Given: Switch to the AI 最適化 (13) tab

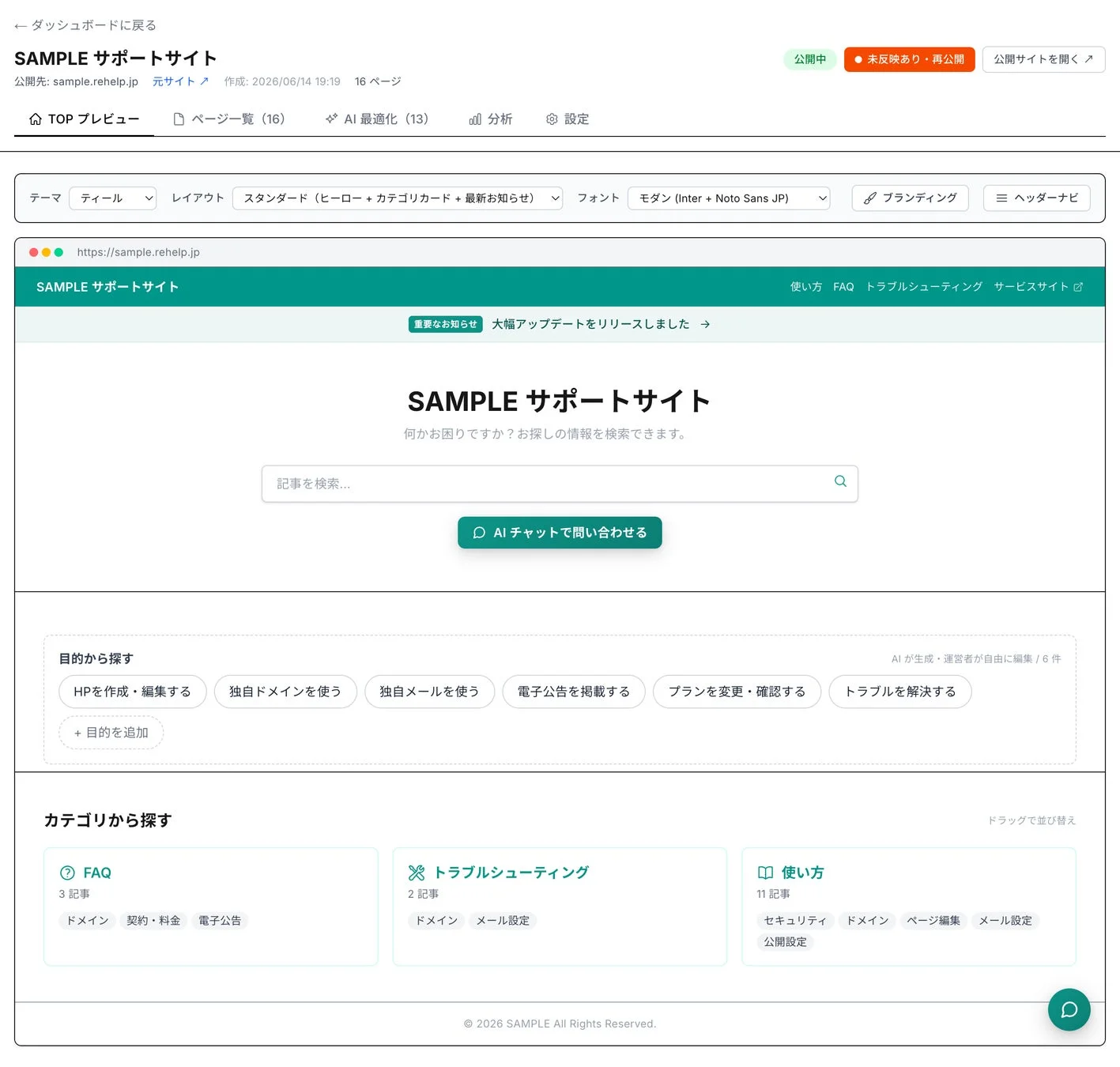Looking at the screenshot, I should pyautogui.click(x=377, y=119).
